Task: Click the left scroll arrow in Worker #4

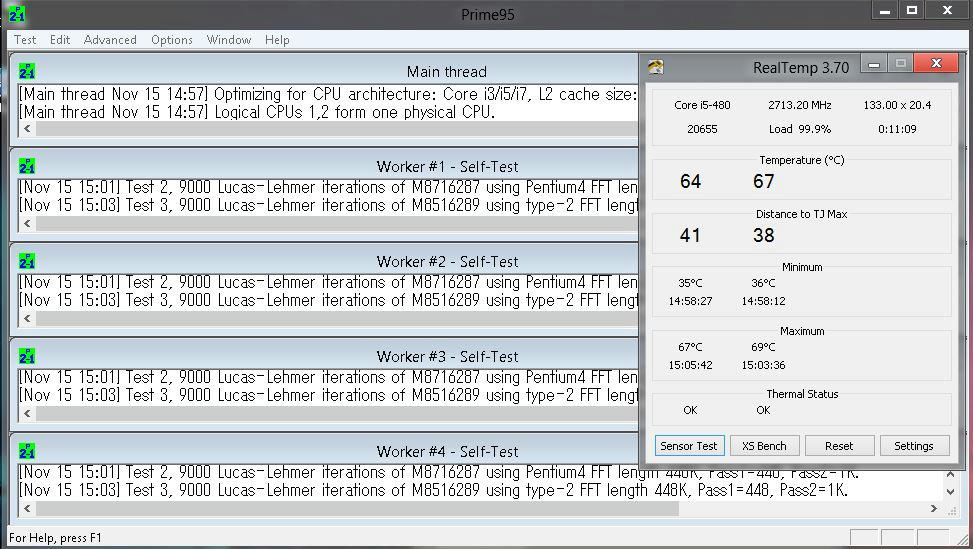Action: coord(27,508)
